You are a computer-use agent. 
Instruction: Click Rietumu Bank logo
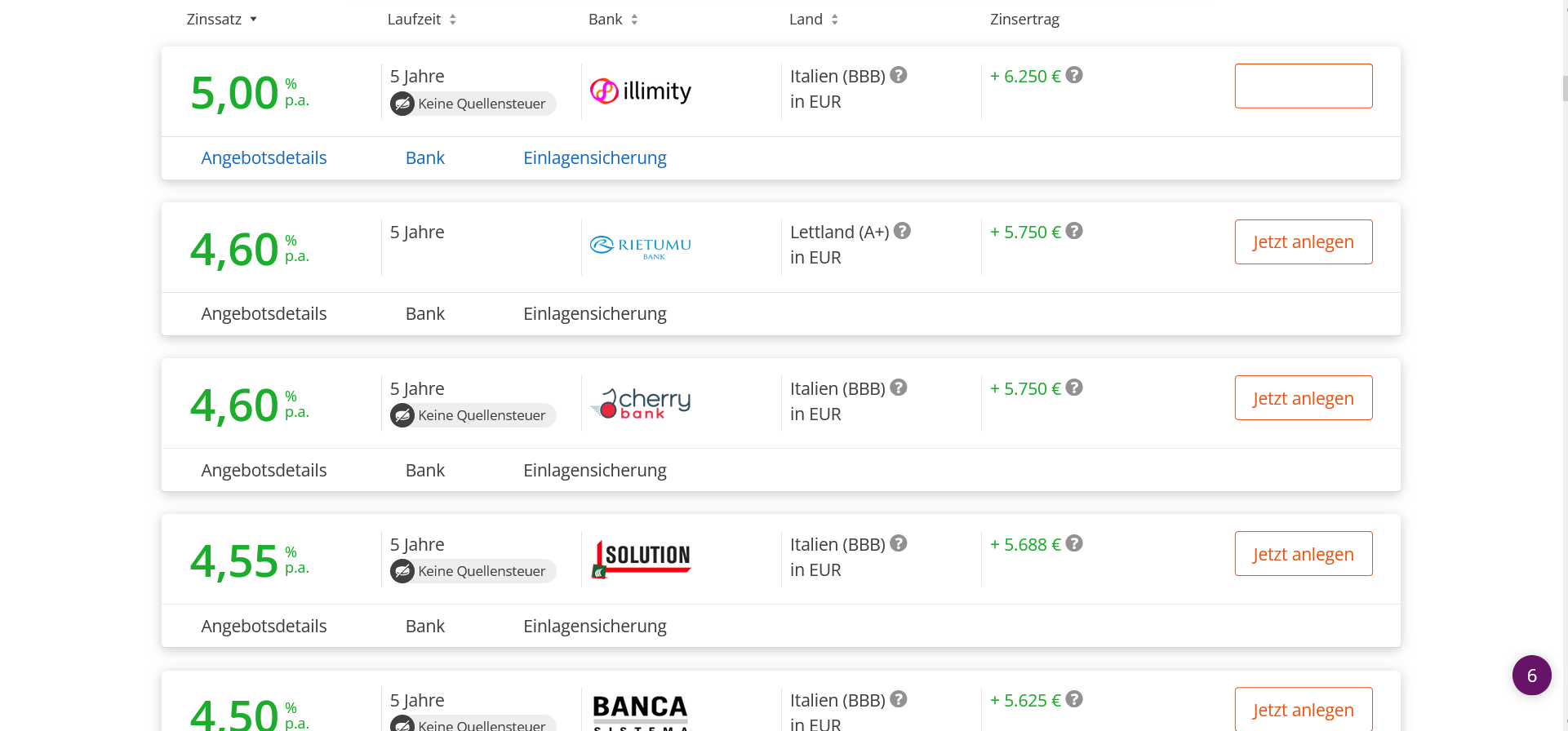(641, 247)
